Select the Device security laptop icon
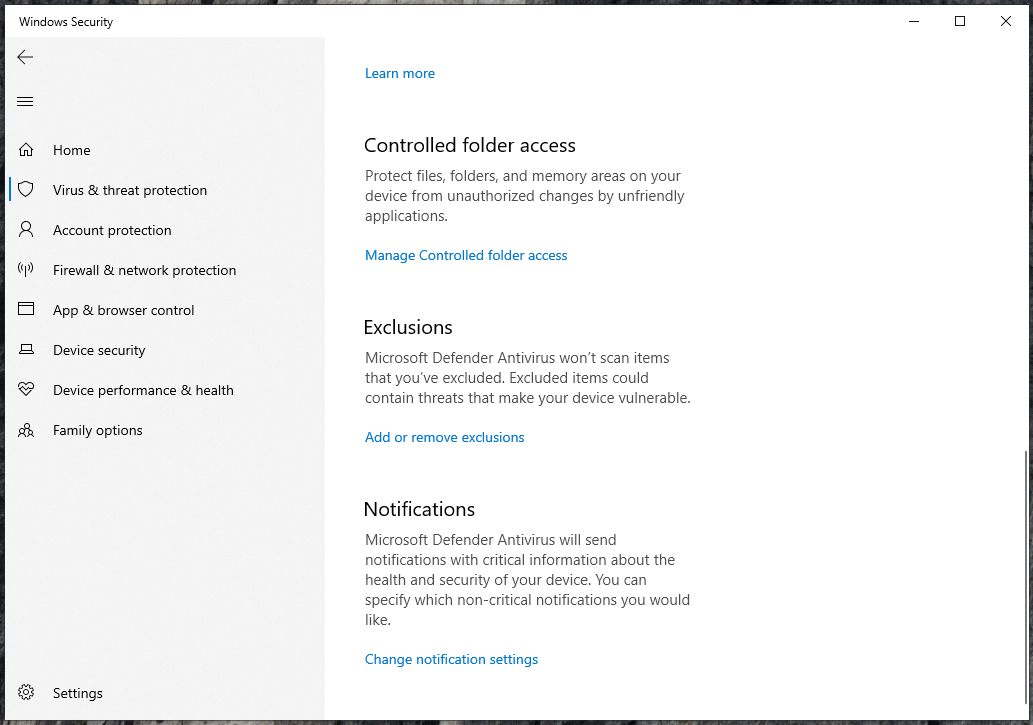 coord(26,350)
